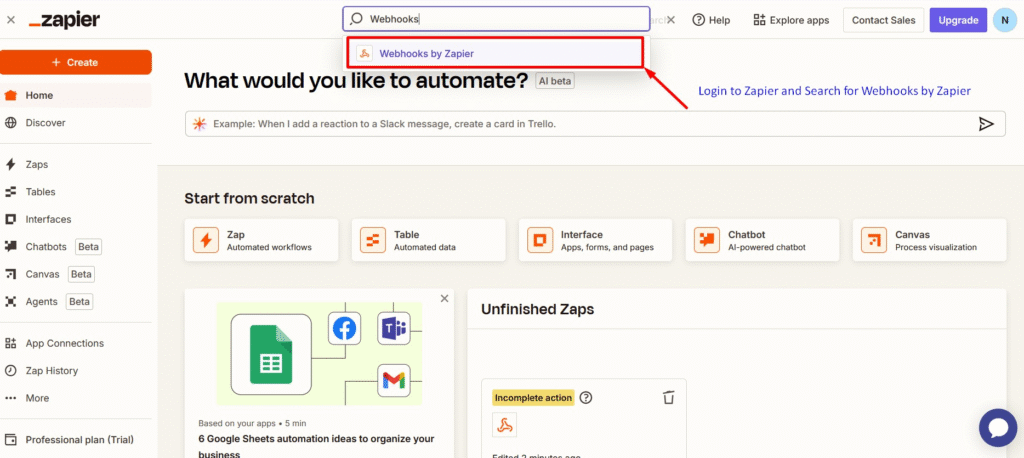Select the Agents sidebar icon
This screenshot has height=458, width=1024.
[10, 302]
